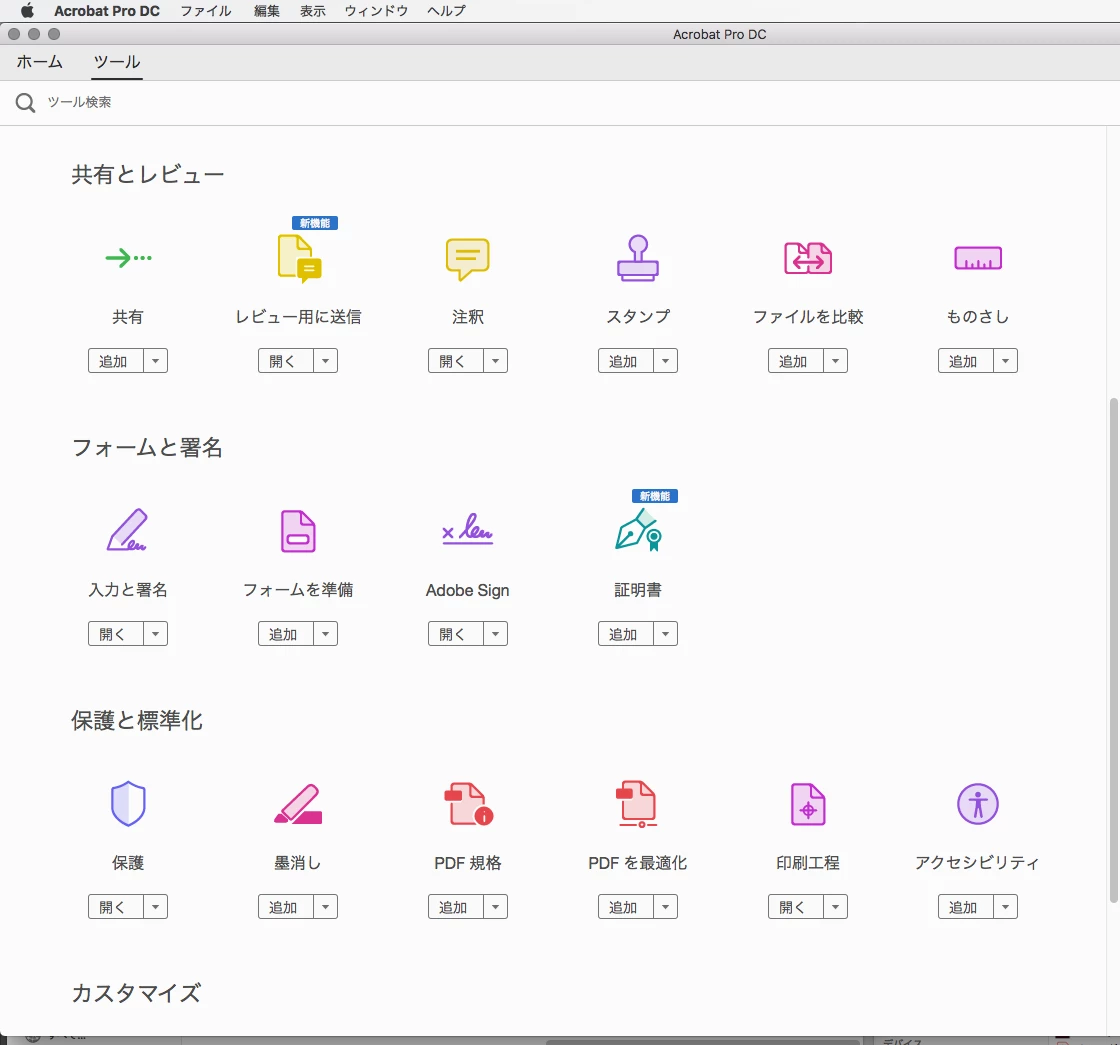Click 開く button under 注釈
1120x1045 pixels.
pyautogui.click(x=456, y=361)
